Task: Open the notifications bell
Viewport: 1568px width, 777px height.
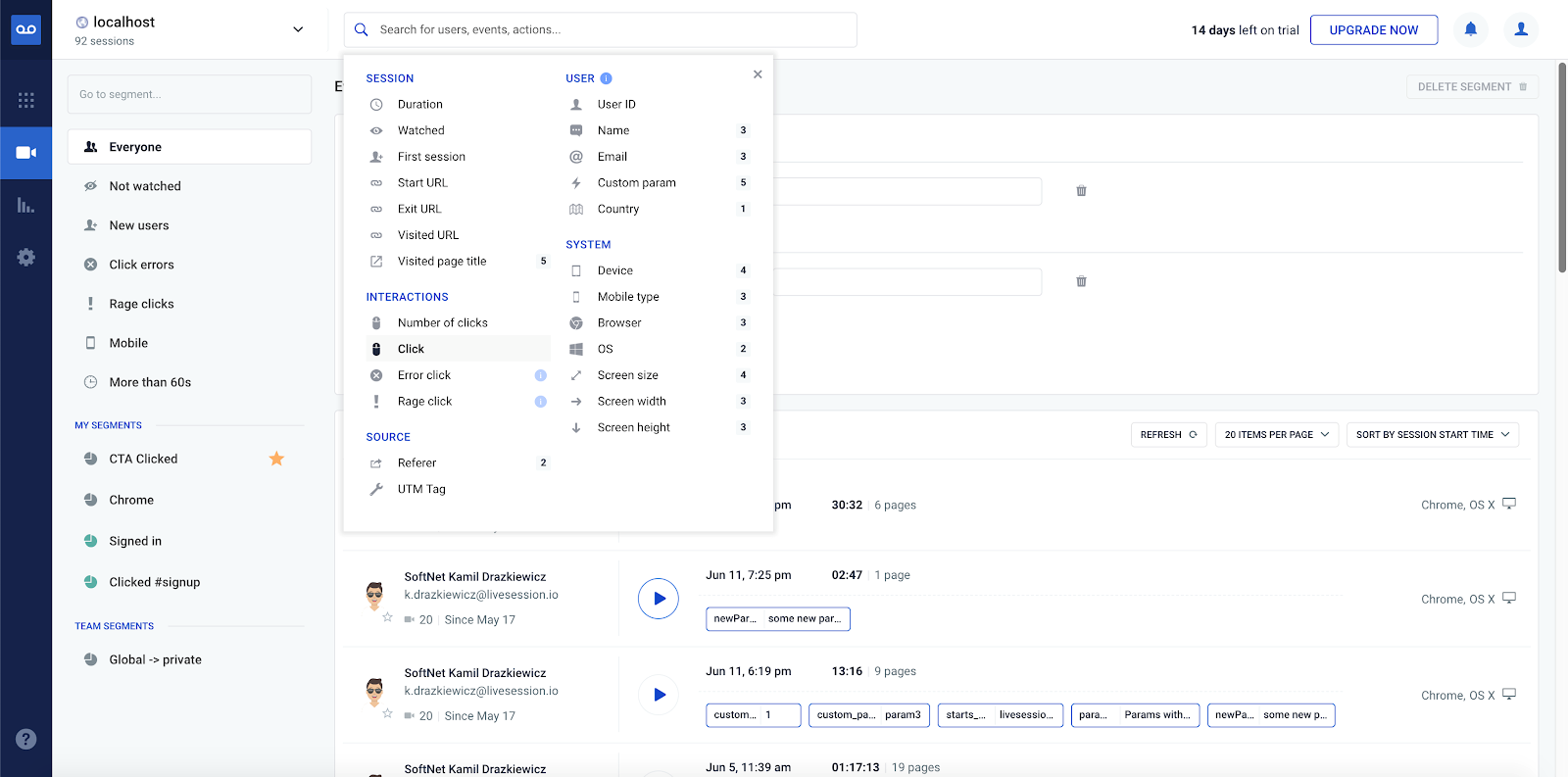Action: [1470, 29]
